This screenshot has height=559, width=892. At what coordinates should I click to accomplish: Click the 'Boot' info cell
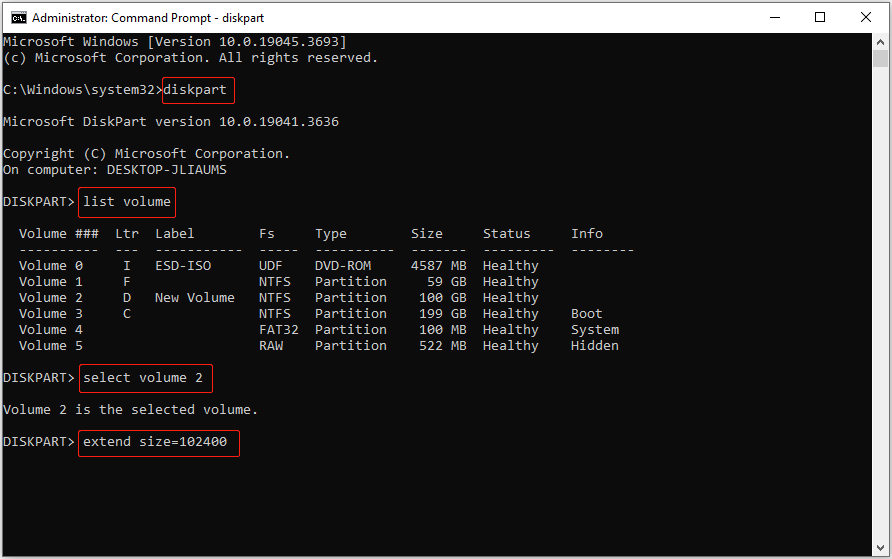[x=587, y=313]
